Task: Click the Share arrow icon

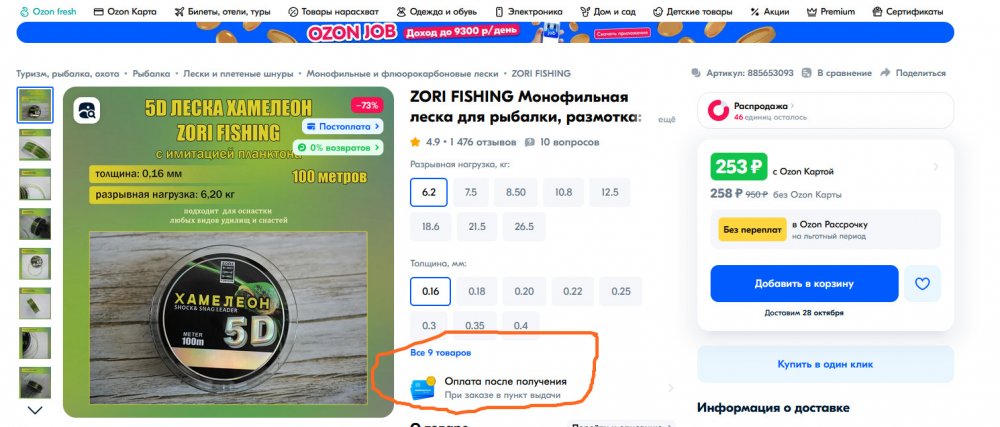Action: point(885,73)
